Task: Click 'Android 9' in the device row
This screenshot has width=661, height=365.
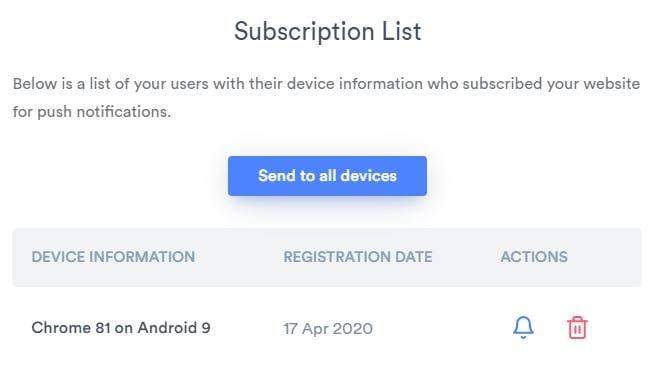Action: [x=174, y=327]
